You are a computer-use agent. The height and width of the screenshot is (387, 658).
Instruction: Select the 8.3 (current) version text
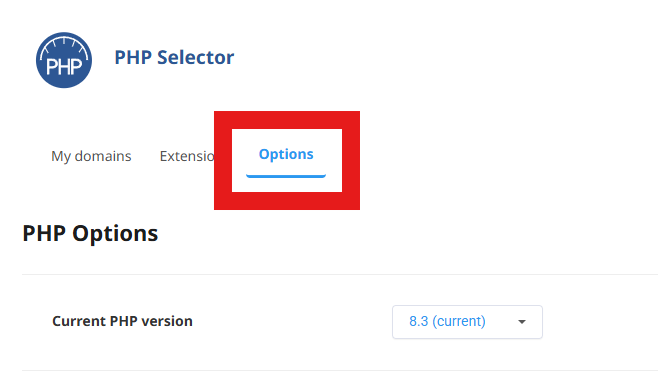(447, 321)
